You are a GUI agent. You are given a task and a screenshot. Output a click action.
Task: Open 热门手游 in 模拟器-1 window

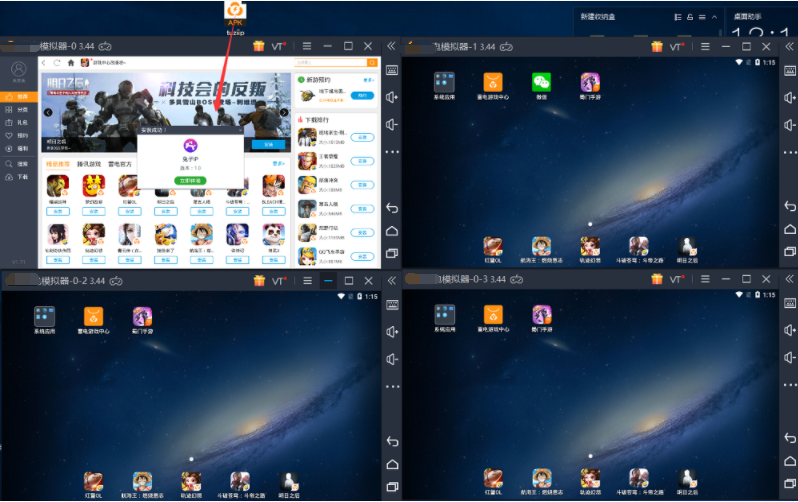(590, 86)
